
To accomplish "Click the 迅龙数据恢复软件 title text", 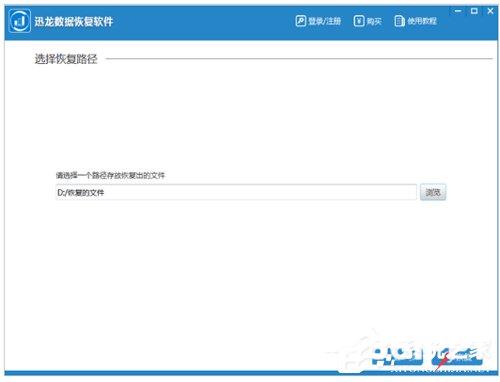I will pyautogui.click(x=74, y=22).
